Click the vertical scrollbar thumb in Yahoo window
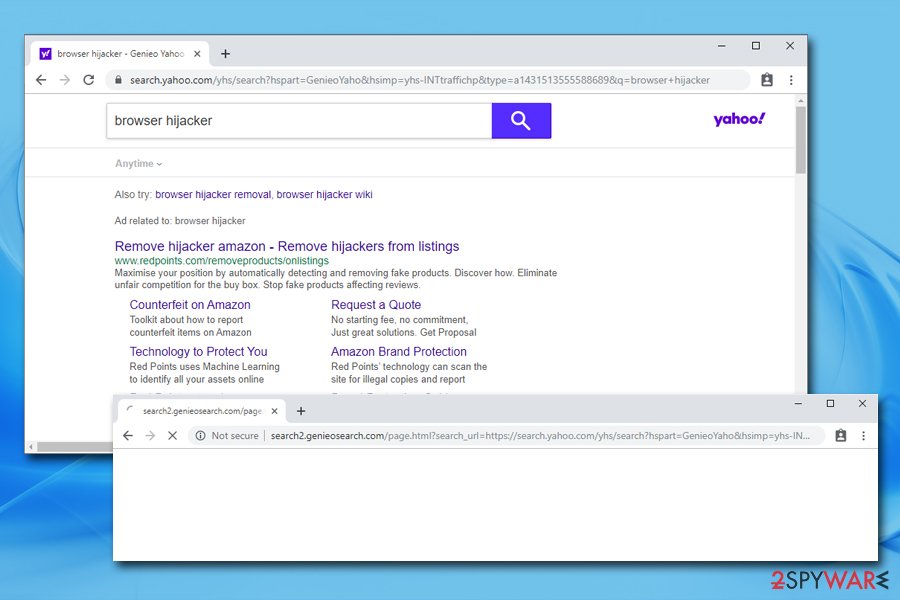Screen dimensions: 900x600 coord(800,140)
